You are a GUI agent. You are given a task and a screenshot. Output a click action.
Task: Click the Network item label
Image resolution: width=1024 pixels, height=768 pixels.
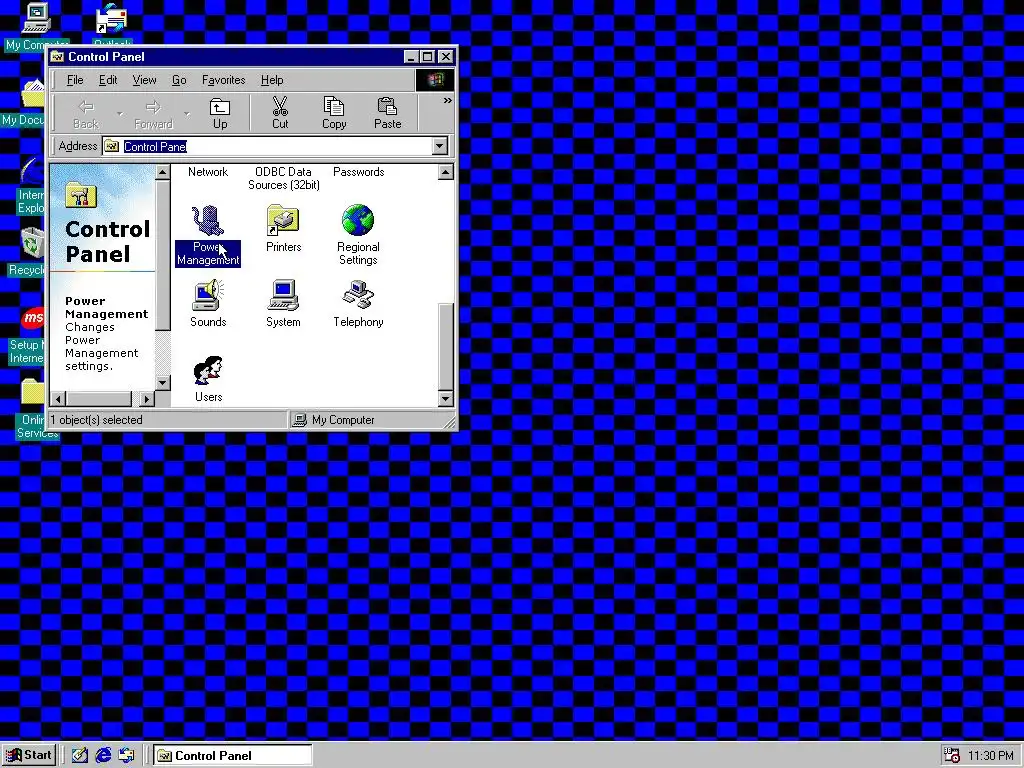(208, 172)
